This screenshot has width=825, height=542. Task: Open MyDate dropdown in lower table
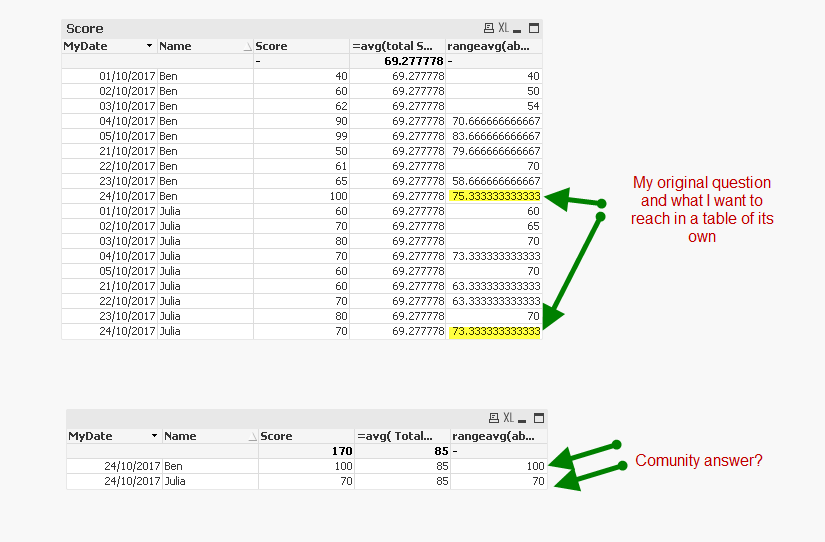(x=154, y=436)
